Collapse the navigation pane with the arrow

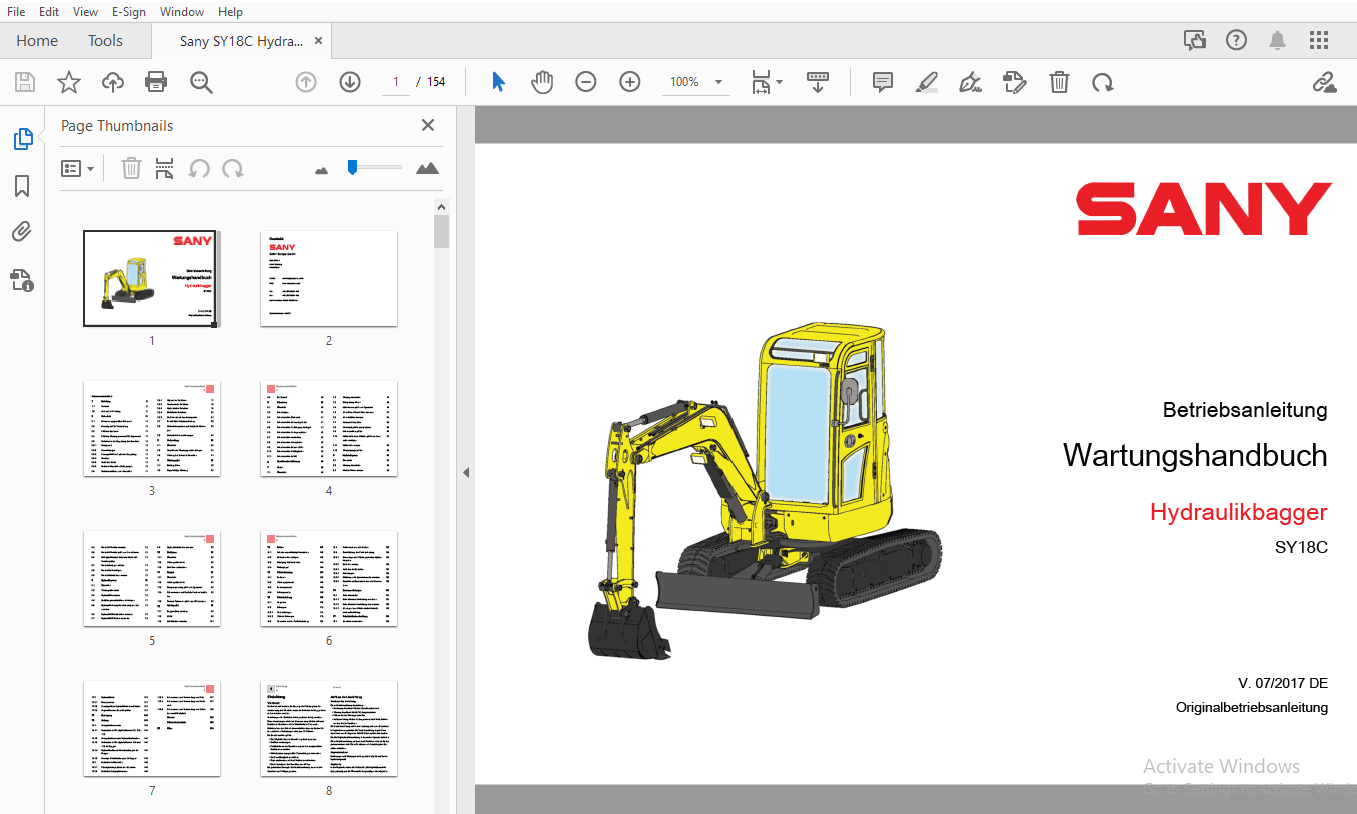pos(465,473)
